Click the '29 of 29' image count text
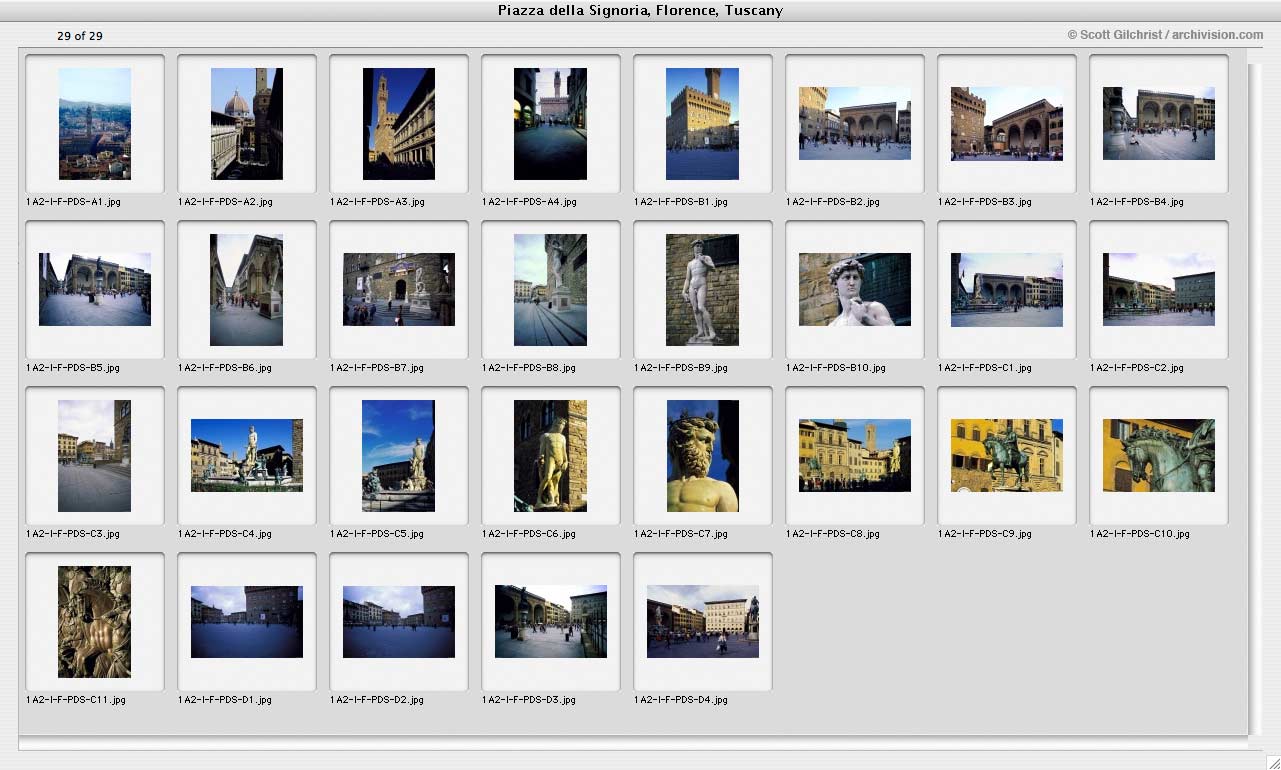Viewport: 1281px width, 770px height. pos(80,36)
